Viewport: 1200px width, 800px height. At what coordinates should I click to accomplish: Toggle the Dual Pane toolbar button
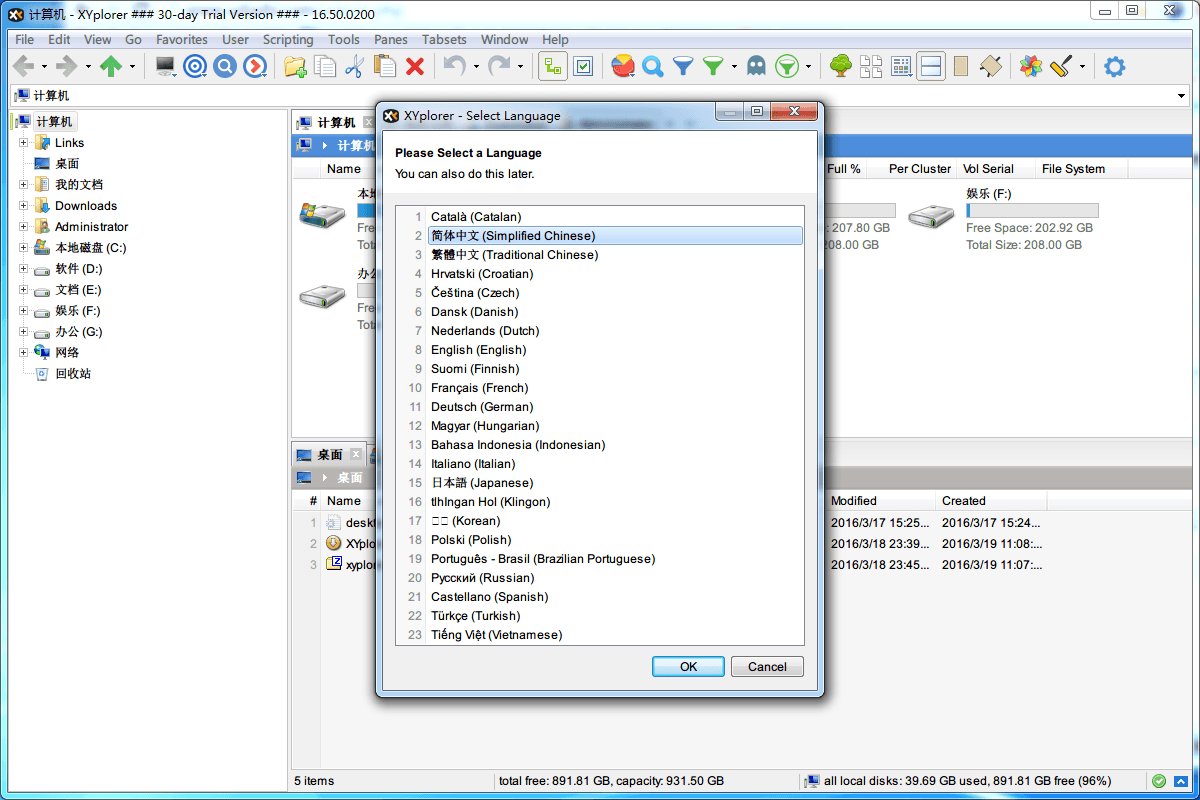(x=931, y=67)
